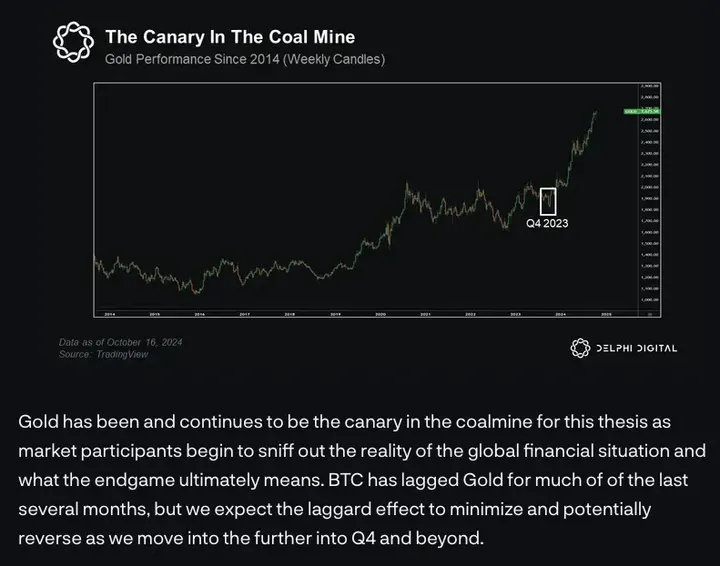Image resolution: width=720 pixels, height=566 pixels.
Task: Click the 2,000.00 level on the price axis
Action: [x=649, y=187]
